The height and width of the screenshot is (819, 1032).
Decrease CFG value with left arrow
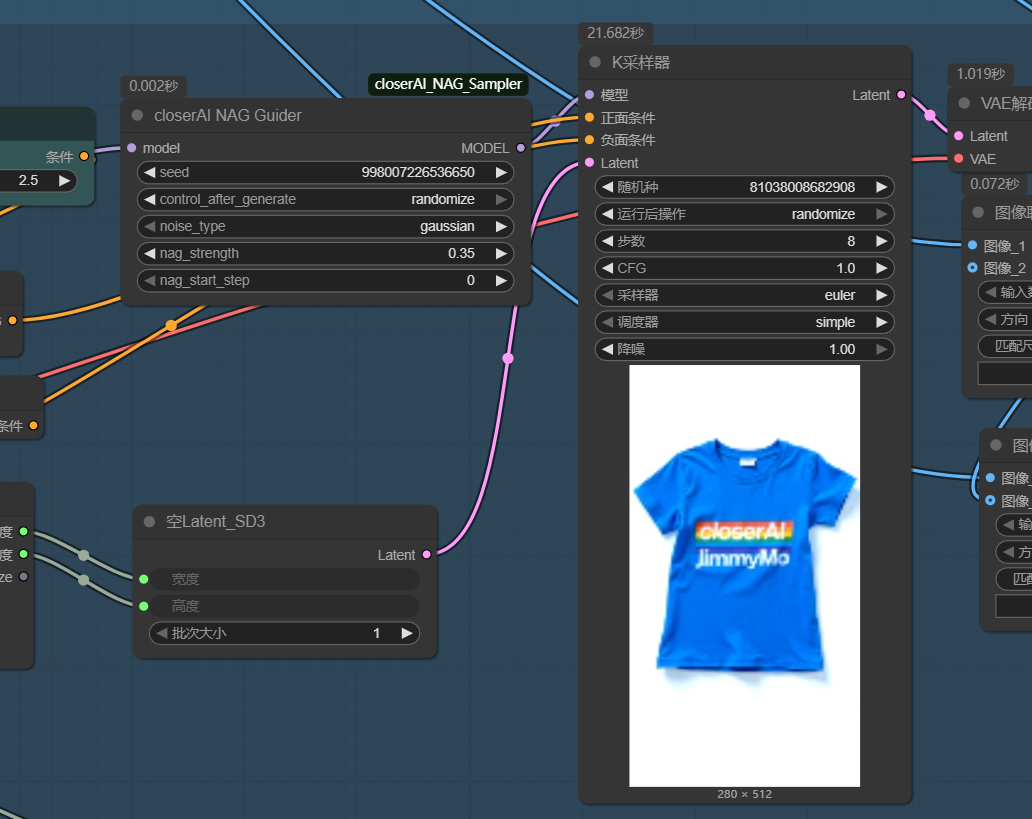(x=607, y=268)
